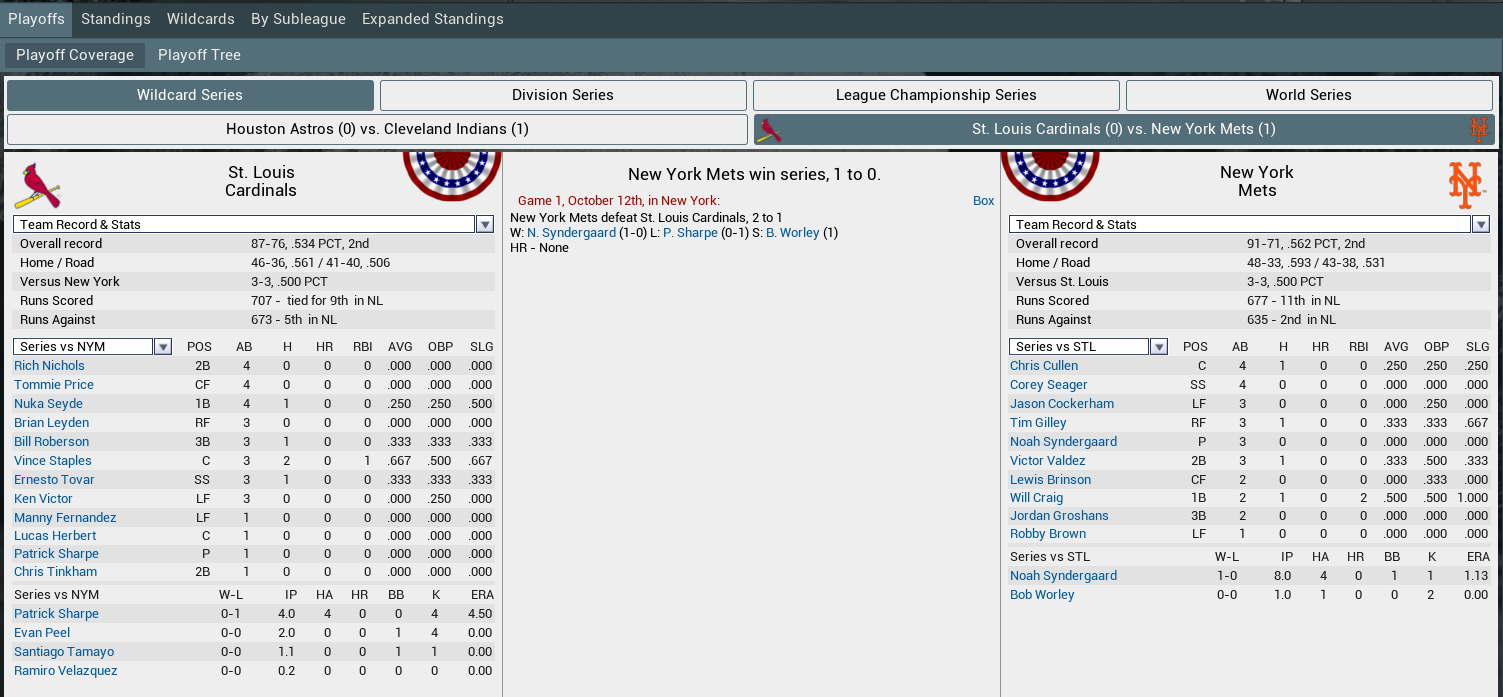Select the League Championship Series button
This screenshot has width=1503, height=697.
(x=936, y=95)
